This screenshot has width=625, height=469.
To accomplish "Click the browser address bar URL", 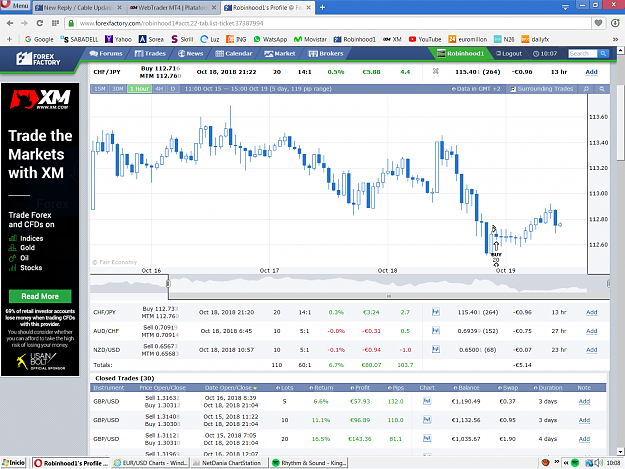I will coord(171,23).
